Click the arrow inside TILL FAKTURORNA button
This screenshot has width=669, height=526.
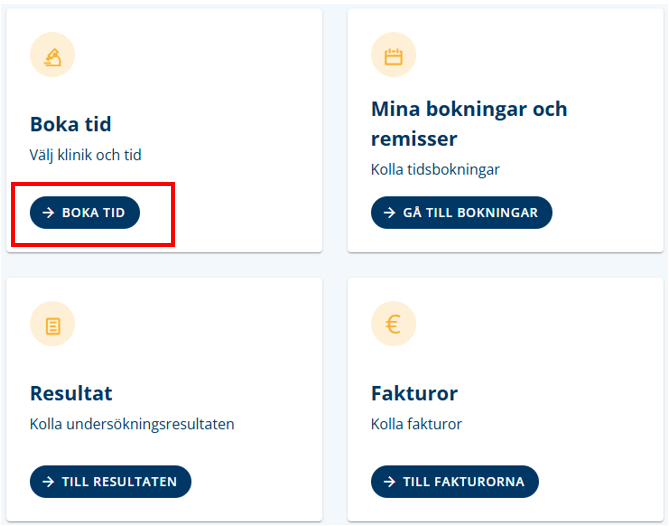coord(390,482)
